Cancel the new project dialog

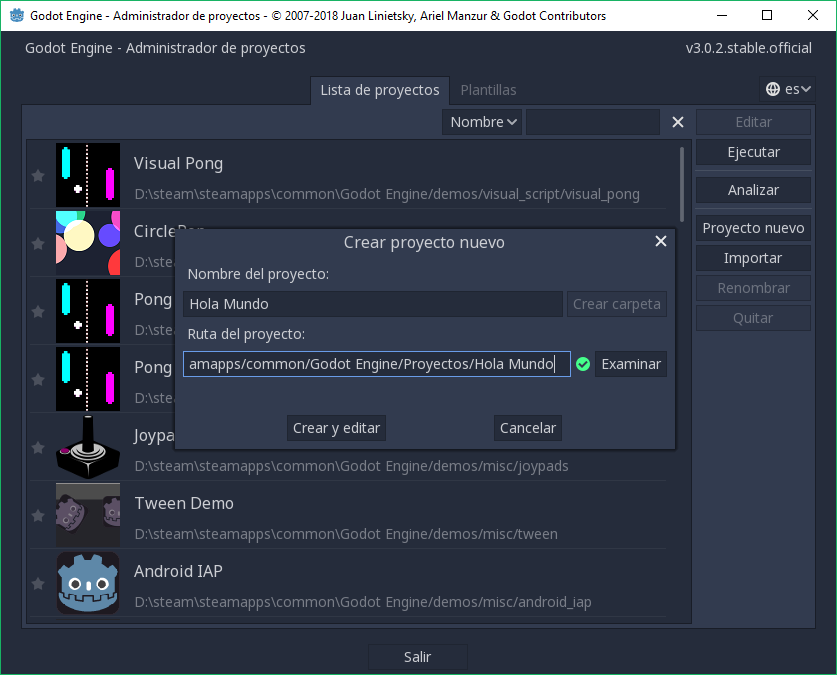tap(527, 427)
